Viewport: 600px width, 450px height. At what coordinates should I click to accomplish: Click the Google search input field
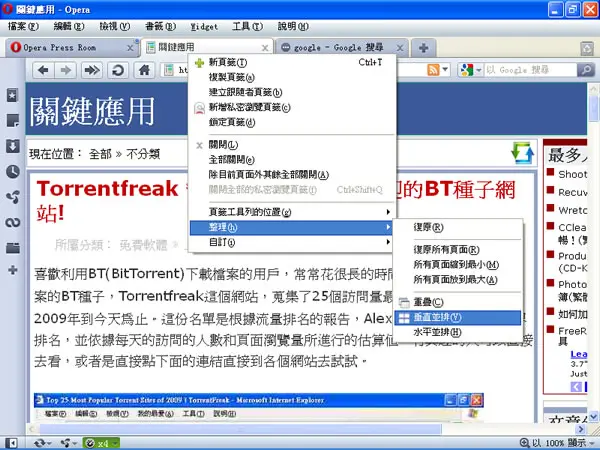[x=530, y=70]
